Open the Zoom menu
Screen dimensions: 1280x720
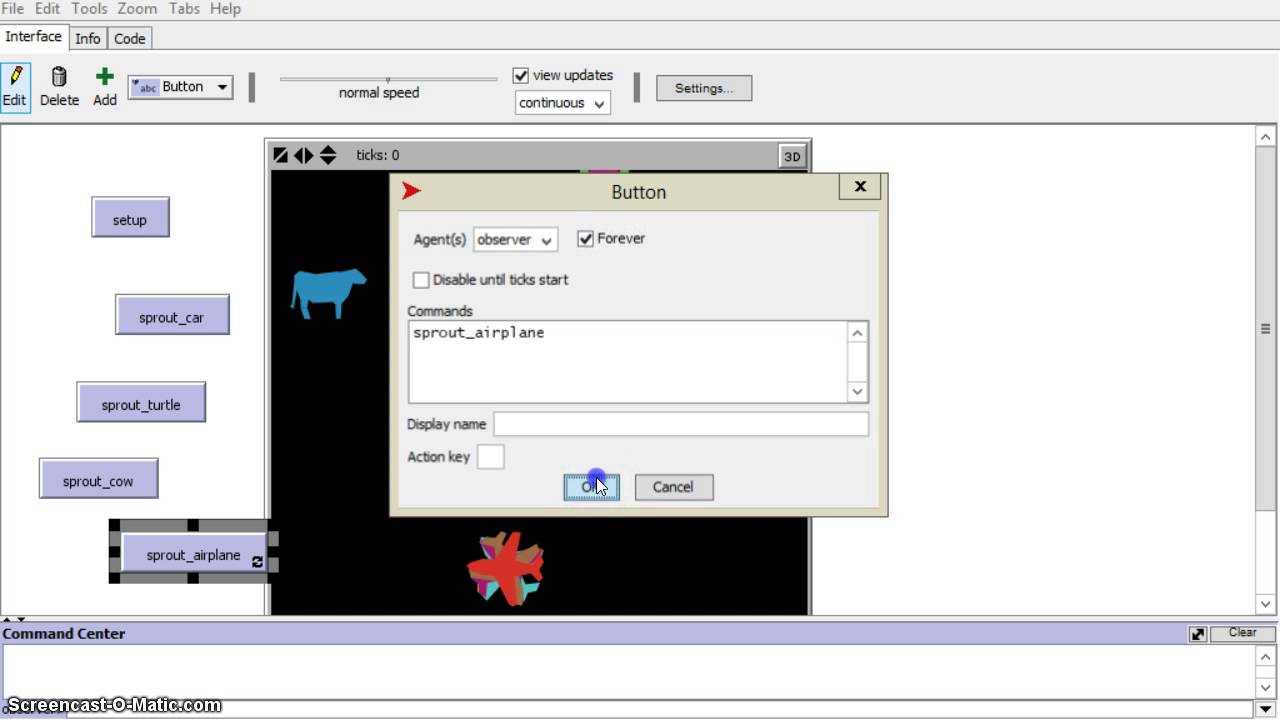coord(137,9)
